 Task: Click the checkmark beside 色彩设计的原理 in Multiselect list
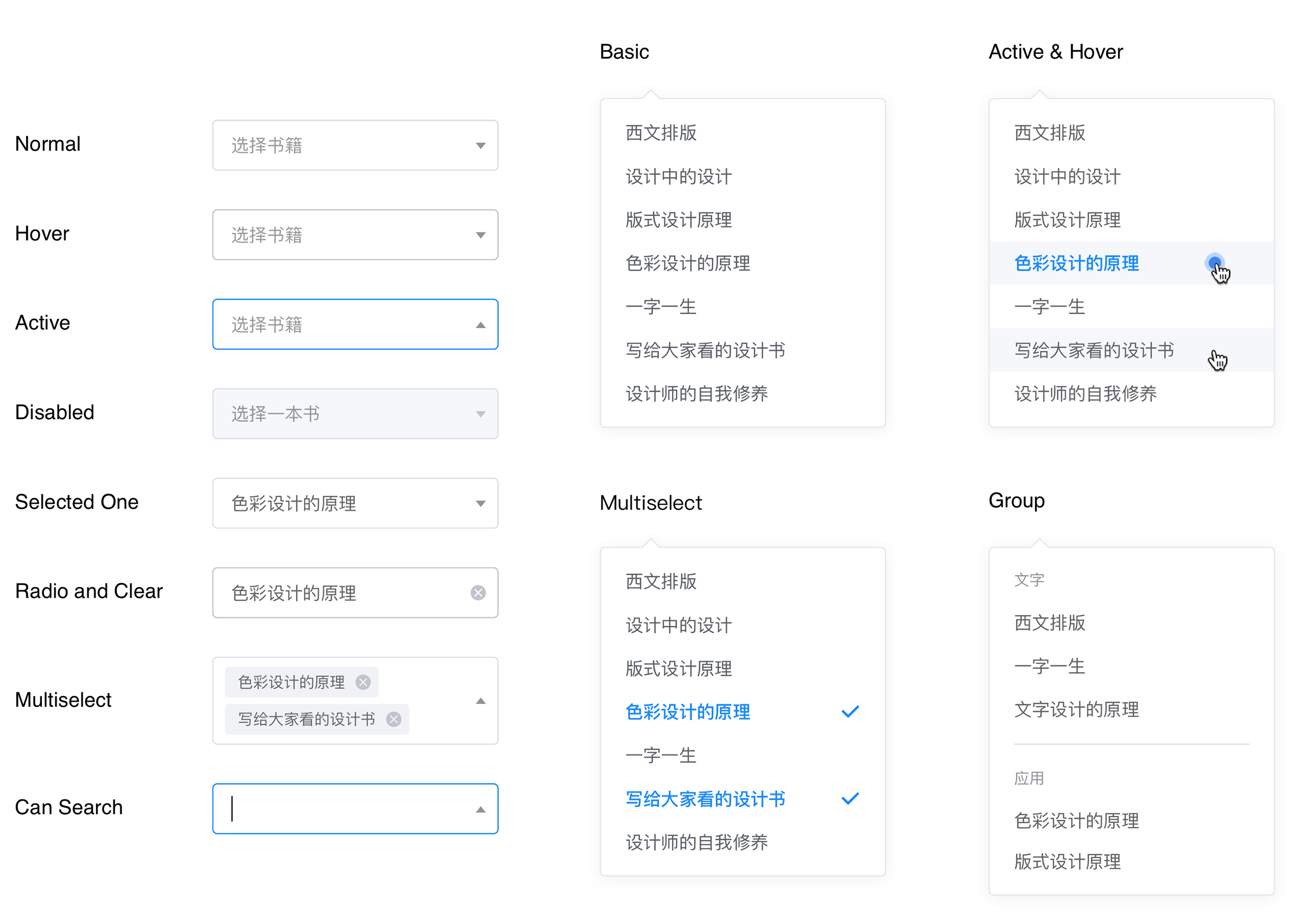click(849, 712)
